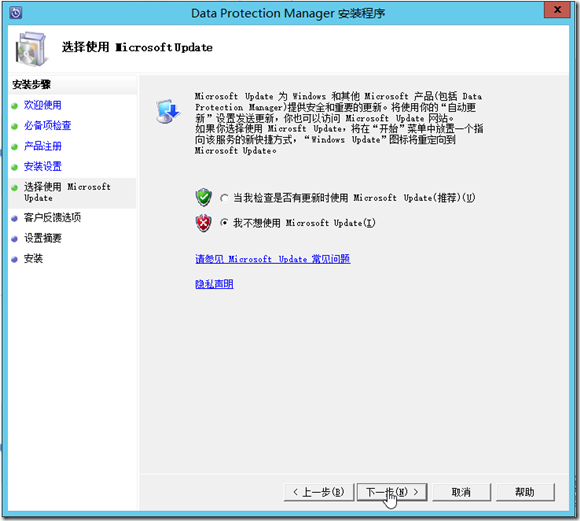The image size is (580, 521).
Task: Select the 客户反馈选项 step
Action: (52, 218)
